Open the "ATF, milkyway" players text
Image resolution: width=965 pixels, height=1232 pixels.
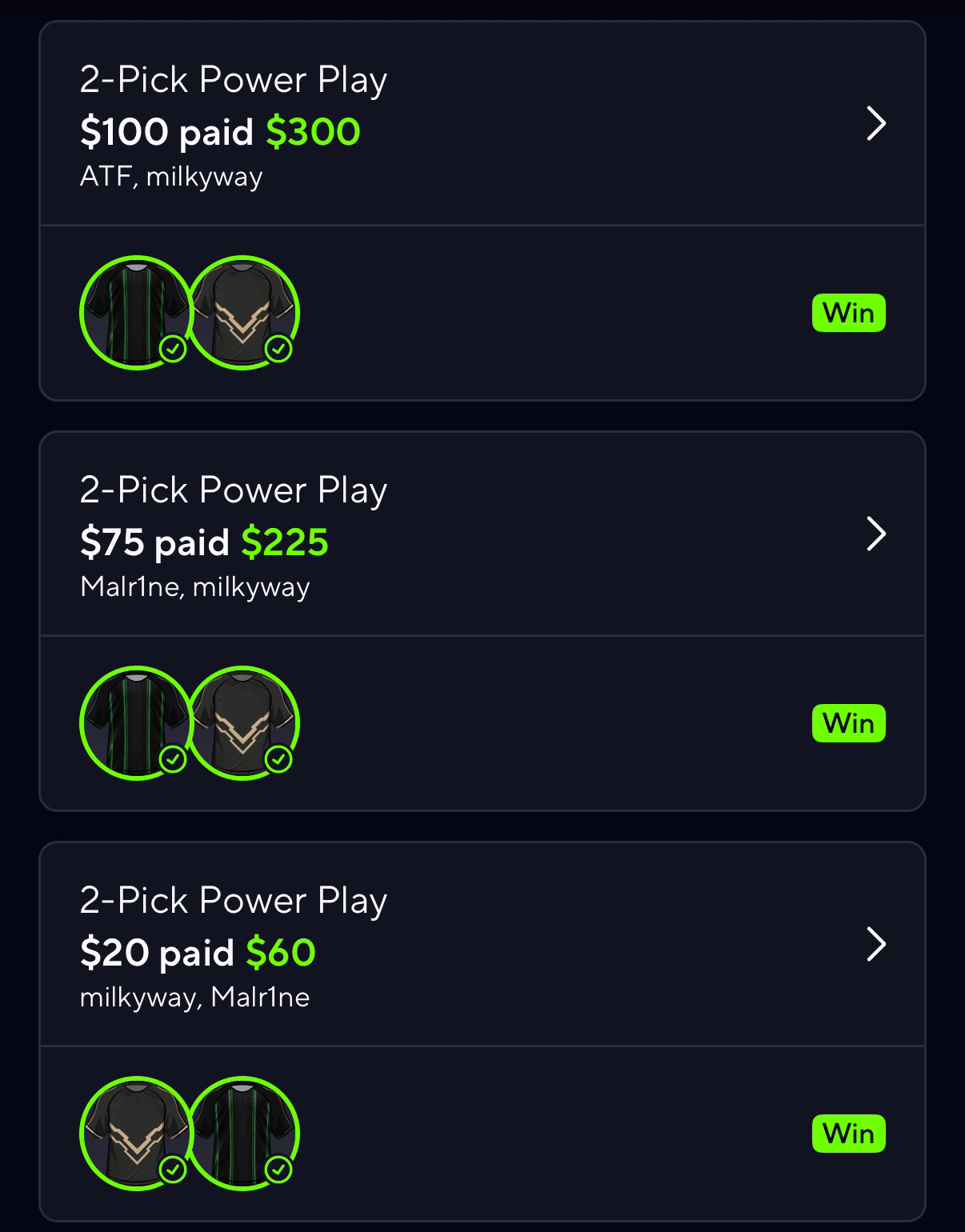click(171, 176)
